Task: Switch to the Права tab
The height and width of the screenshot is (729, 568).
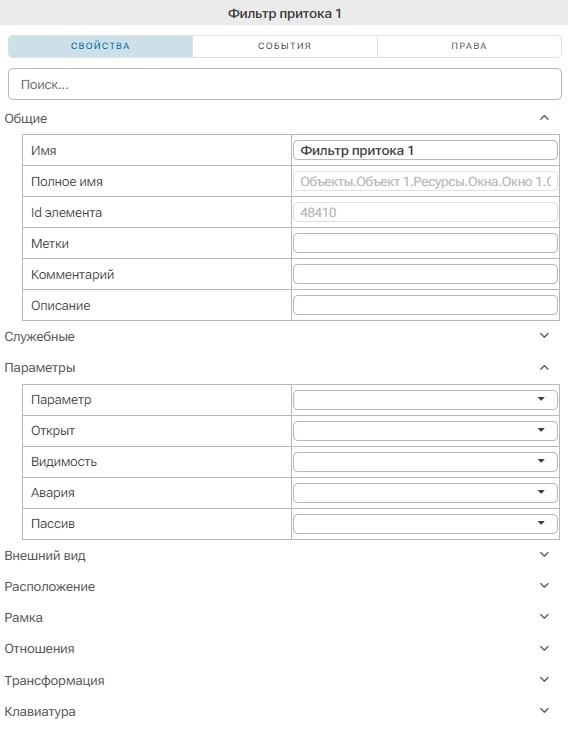Action: pyautogui.click(x=469, y=46)
